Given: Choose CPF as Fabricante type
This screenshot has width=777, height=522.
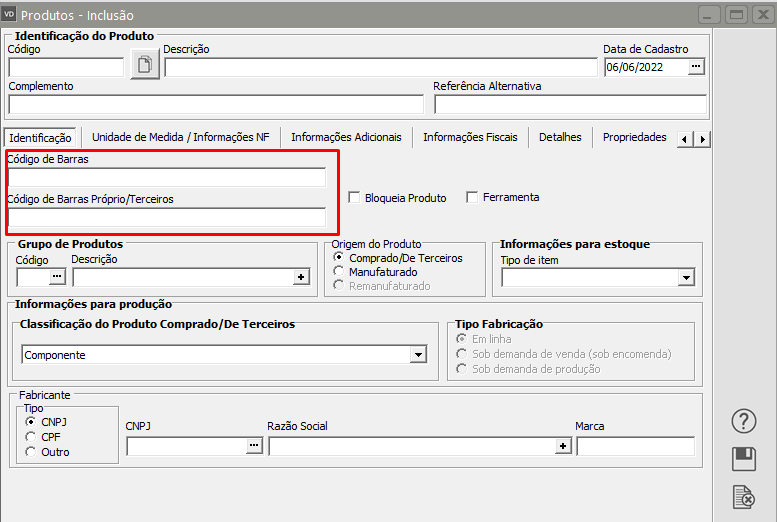Looking at the screenshot, I should (x=30, y=437).
